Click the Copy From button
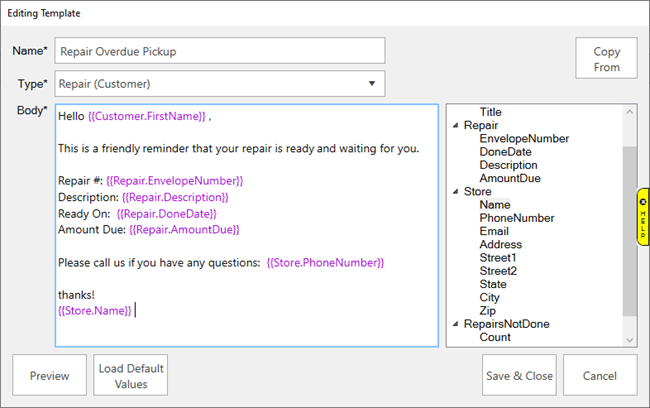650x408 pixels. [606, 59]
